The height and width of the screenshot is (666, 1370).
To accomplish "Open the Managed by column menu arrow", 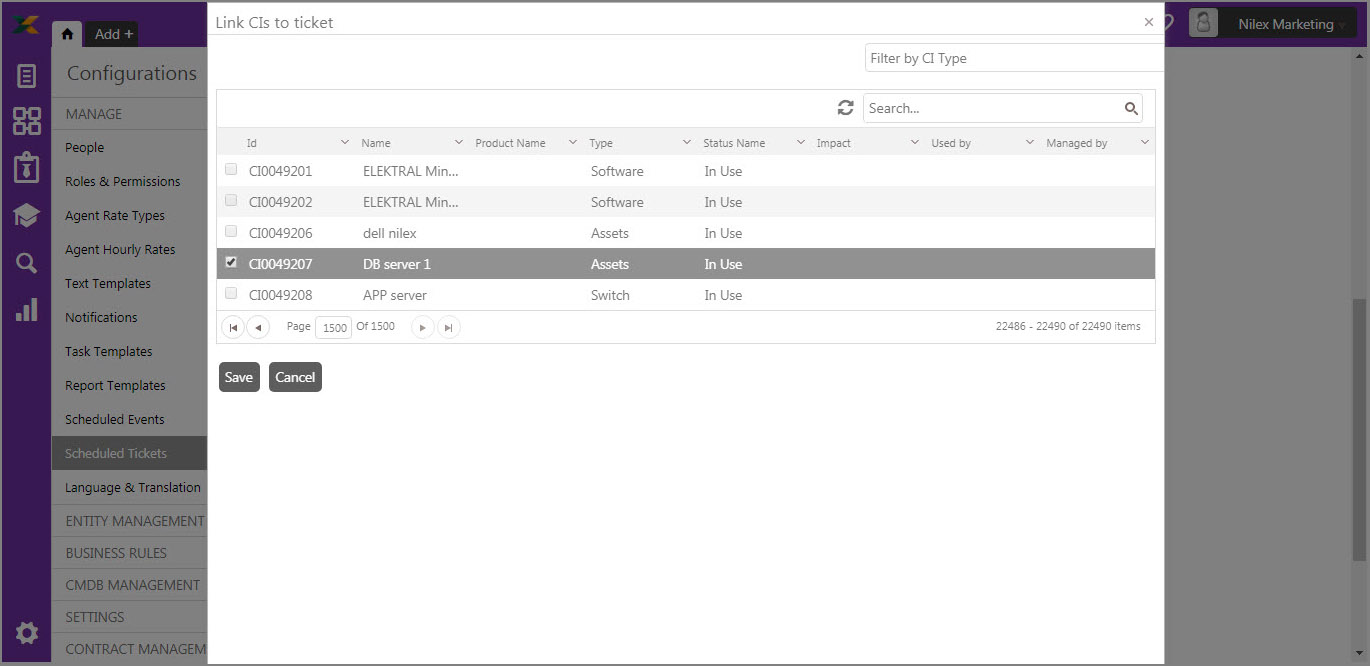I will point(1145,142).
